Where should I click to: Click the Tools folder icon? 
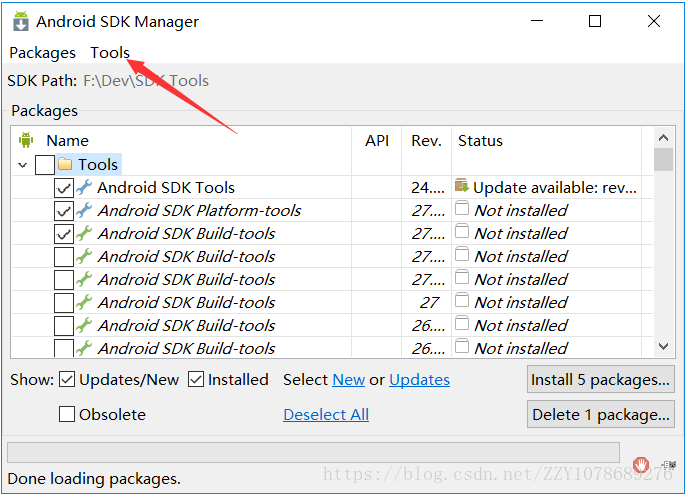65,164
